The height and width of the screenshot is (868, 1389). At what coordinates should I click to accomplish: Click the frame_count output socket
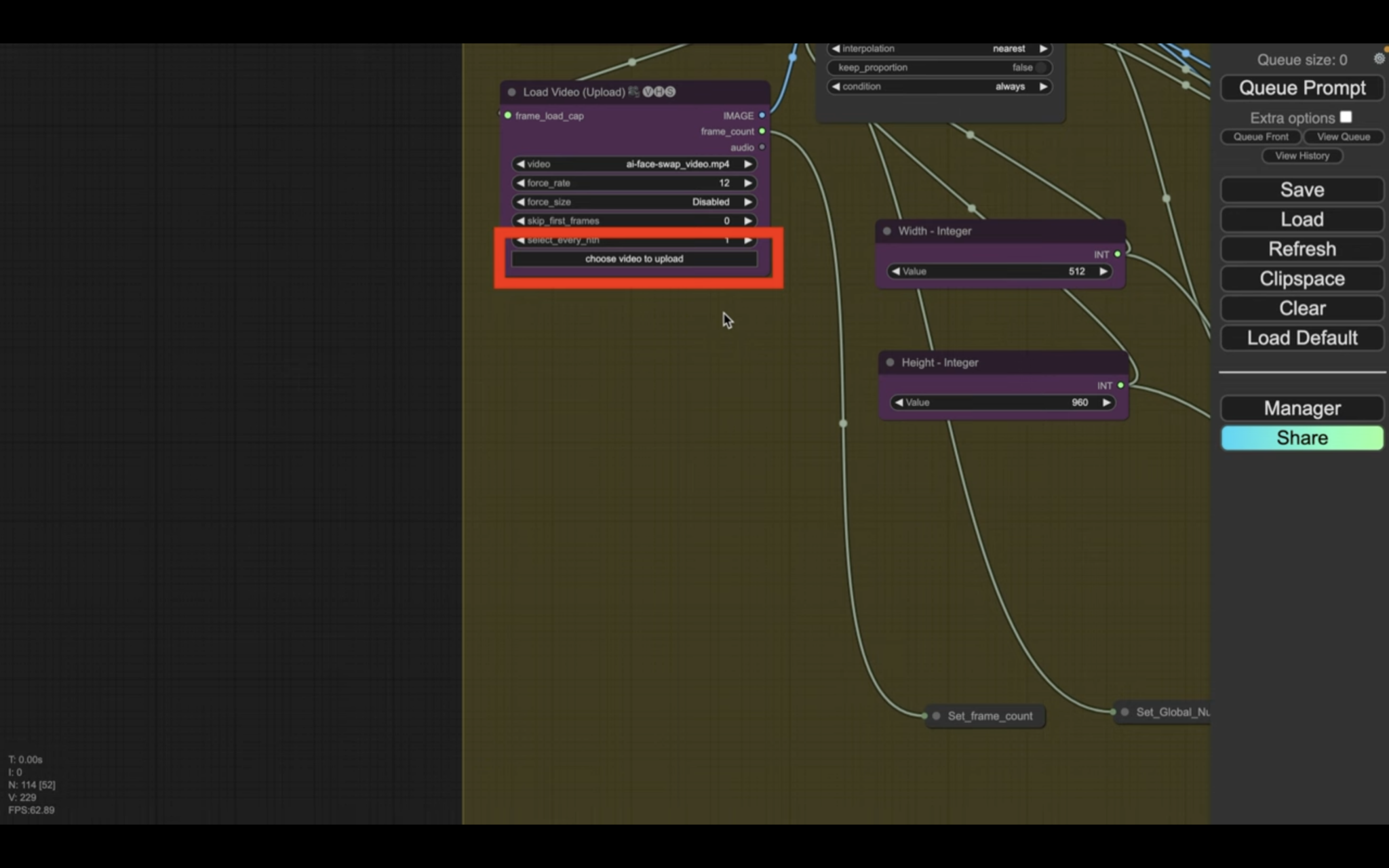[x=762, y=132]
